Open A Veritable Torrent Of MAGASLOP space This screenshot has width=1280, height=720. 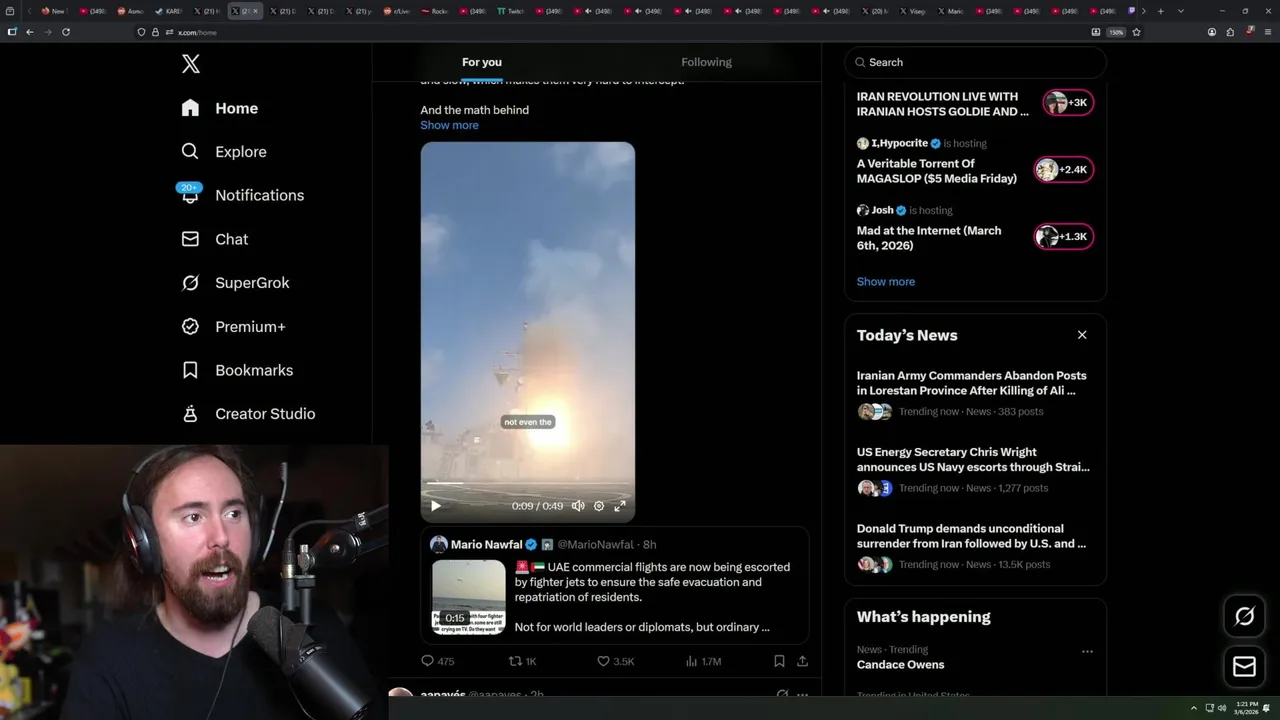point(937,171)
